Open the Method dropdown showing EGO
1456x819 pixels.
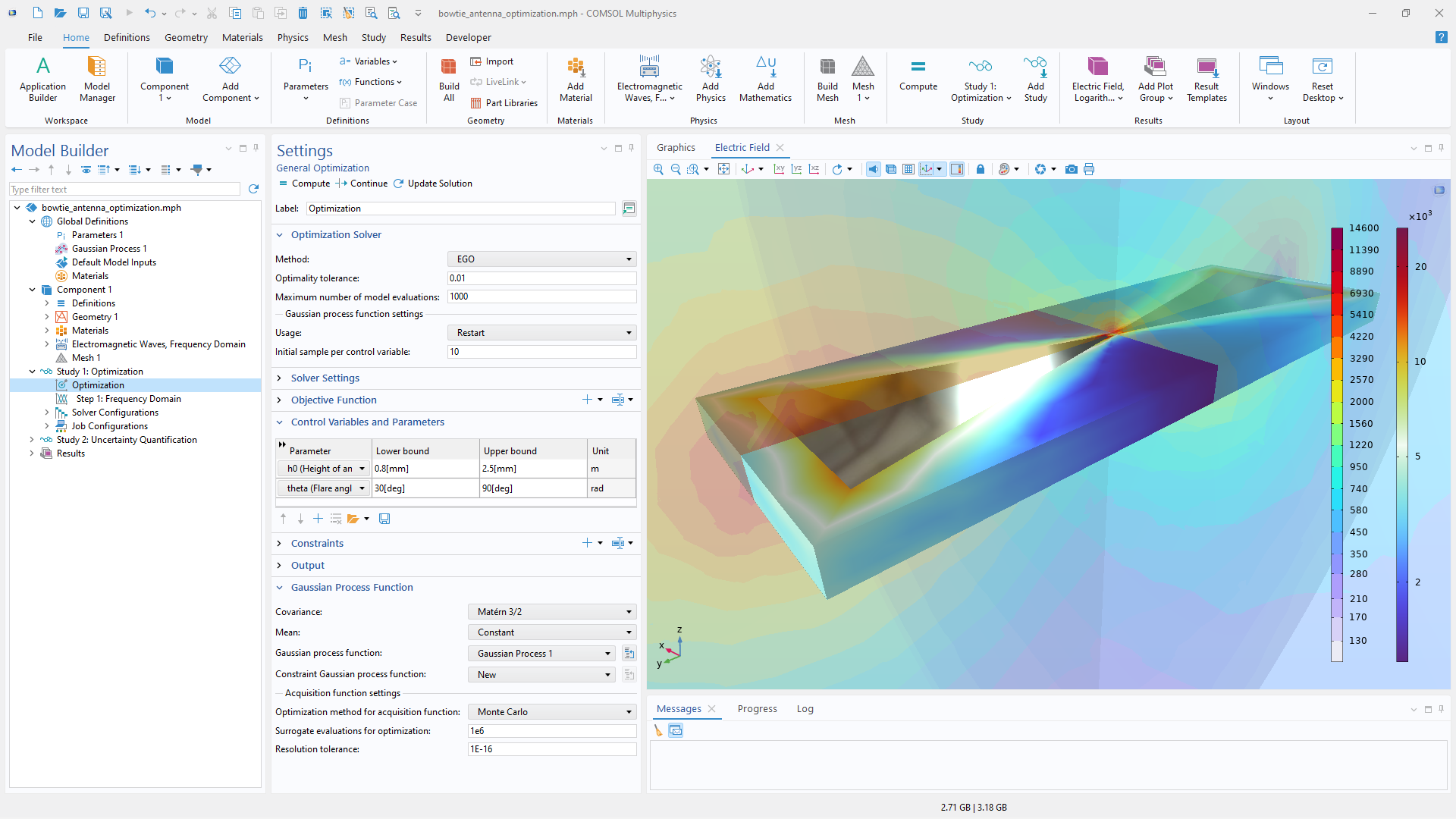pyautogui.click(x=542, y=259)
